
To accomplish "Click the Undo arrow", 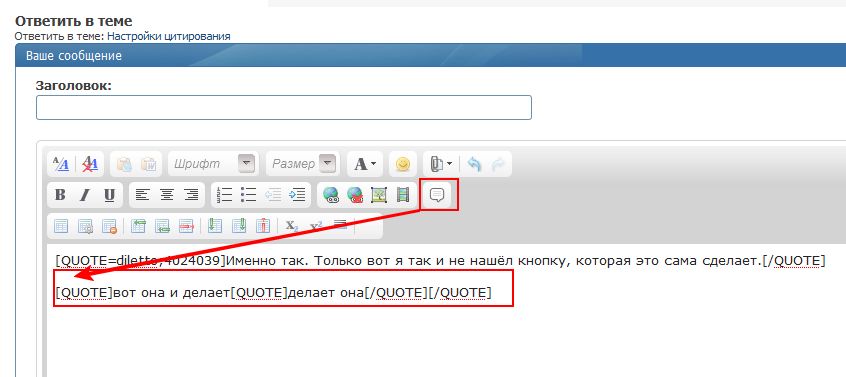I will (474, 164).
